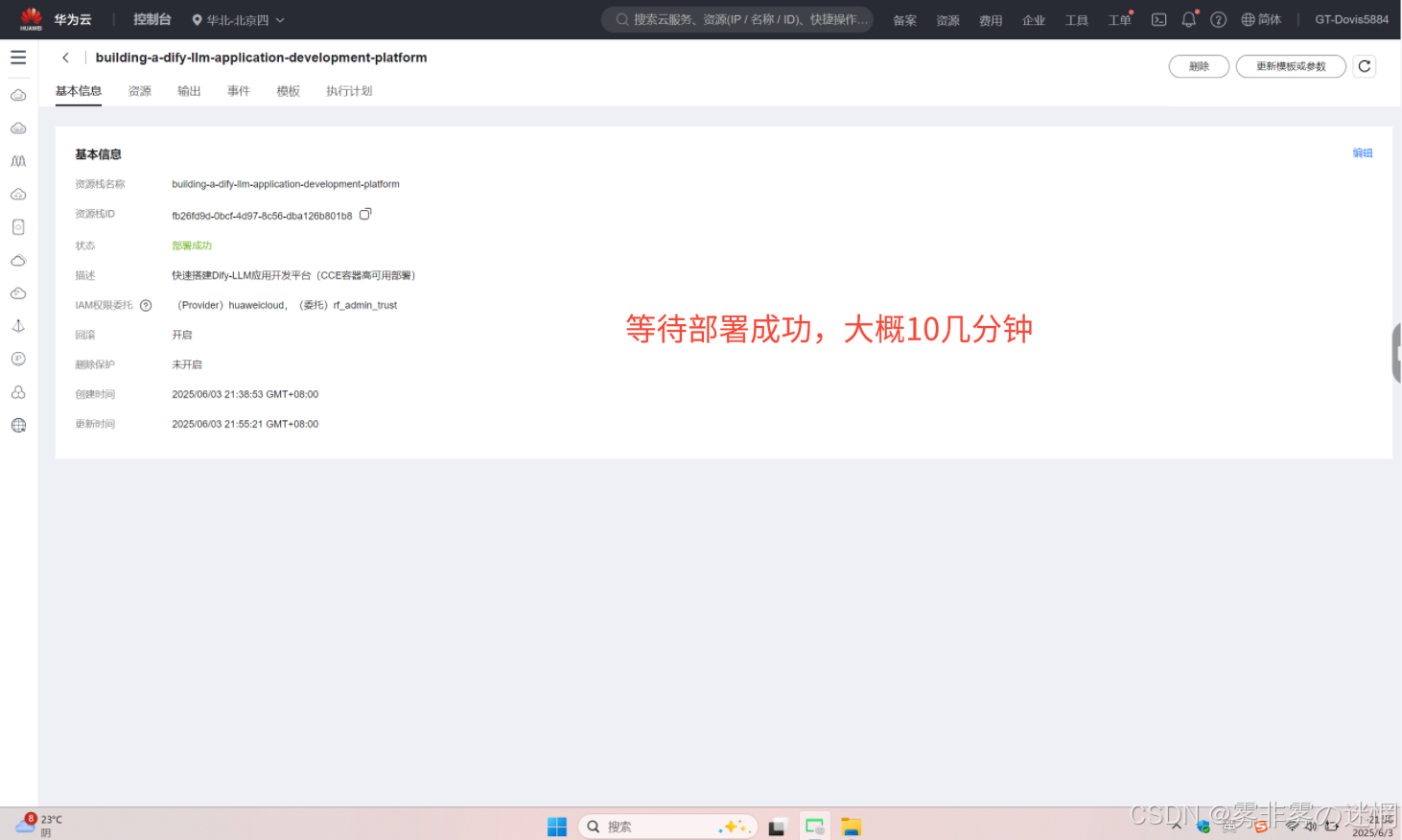Open 费用 in top navigation

pos(991,20)
